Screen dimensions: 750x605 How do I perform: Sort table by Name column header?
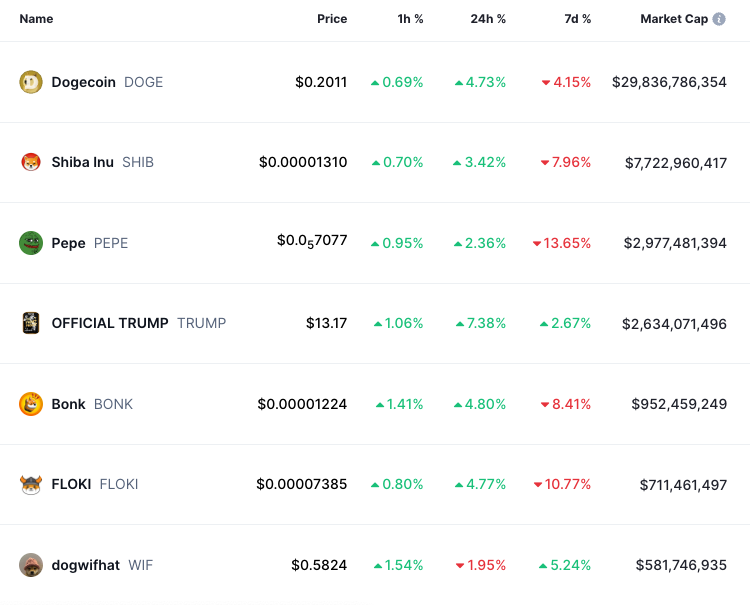pos(36,19)
